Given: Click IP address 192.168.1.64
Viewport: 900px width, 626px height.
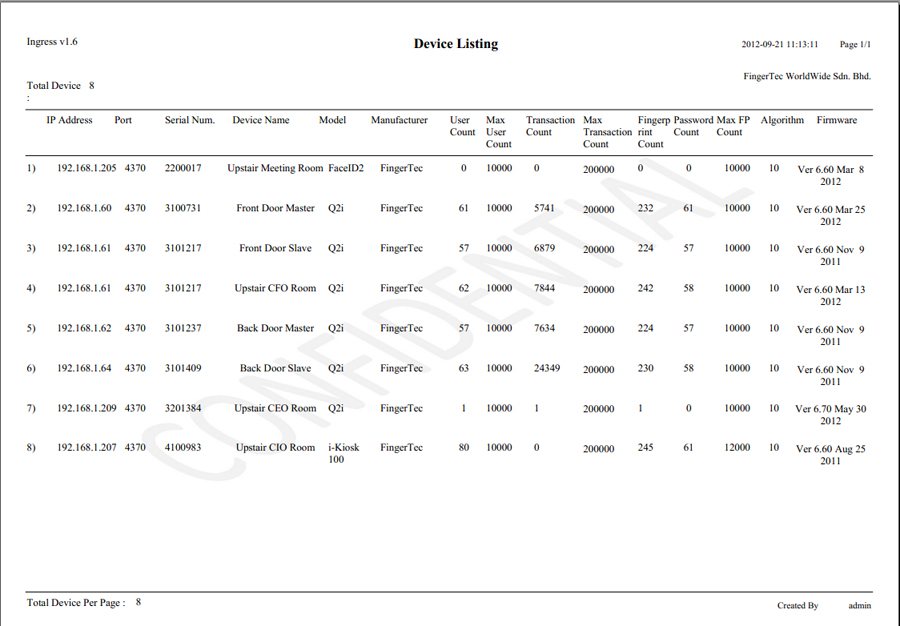Looking at the screenshot, I should (84, 368).
